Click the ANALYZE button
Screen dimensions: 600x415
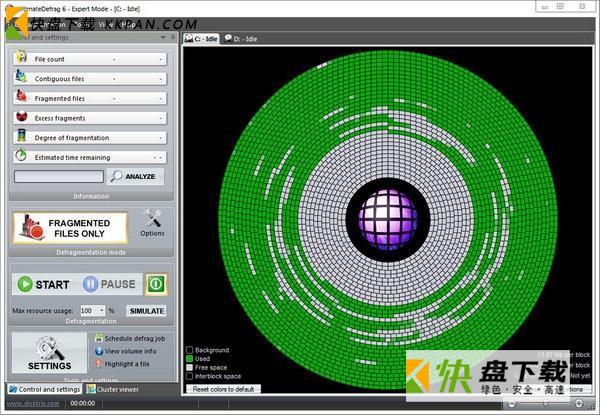tap(135, 176)
